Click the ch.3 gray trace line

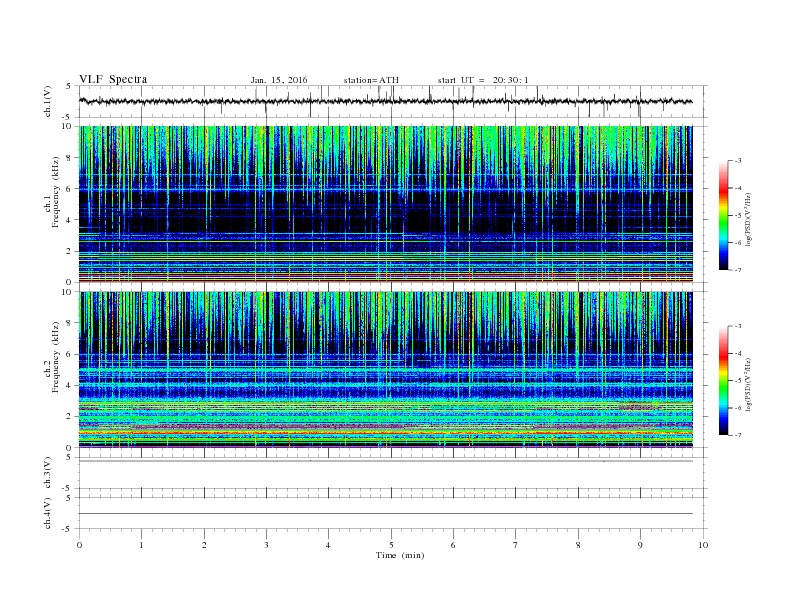point(386,461)
